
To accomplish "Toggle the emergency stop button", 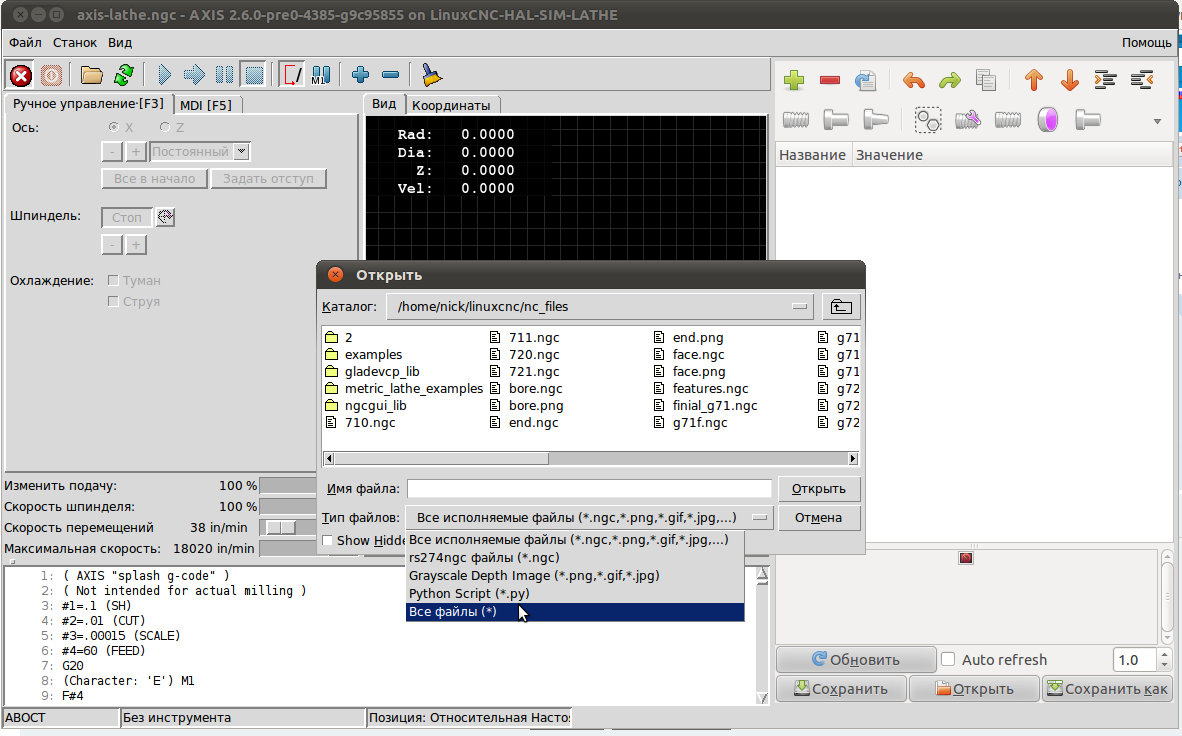I will 21,75.
